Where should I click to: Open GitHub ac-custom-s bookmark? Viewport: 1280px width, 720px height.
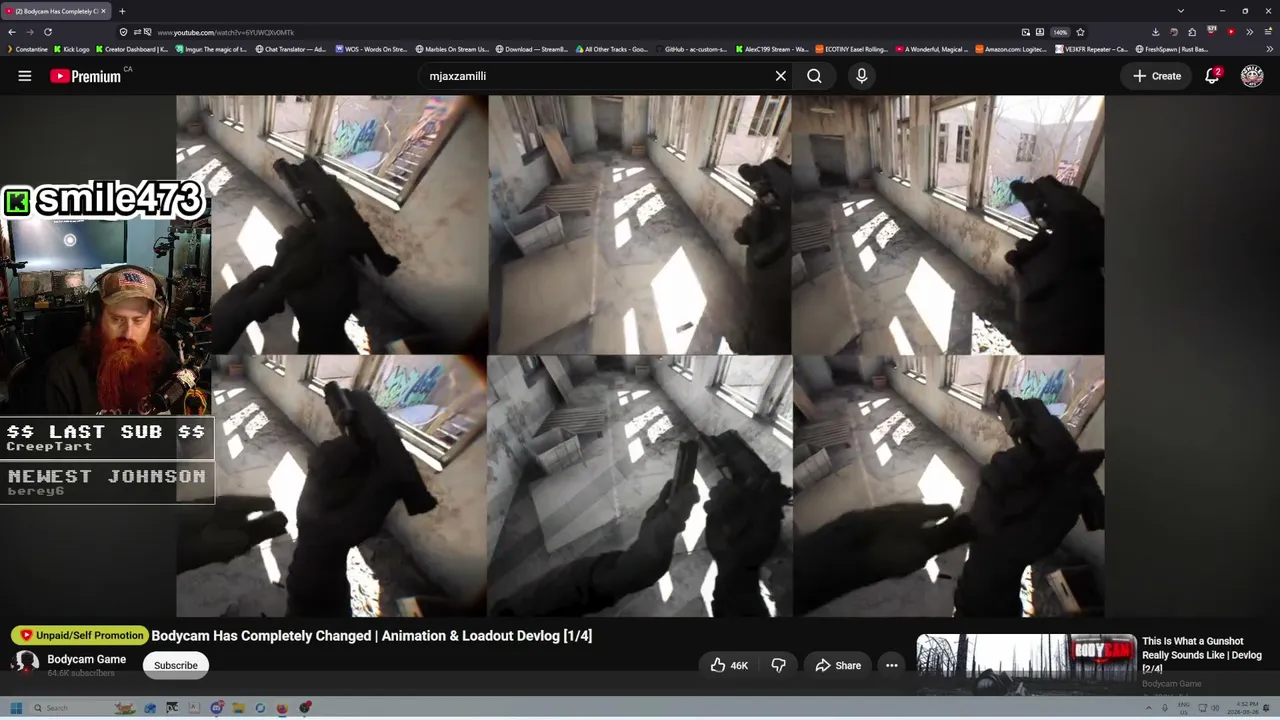click(691, 49)
